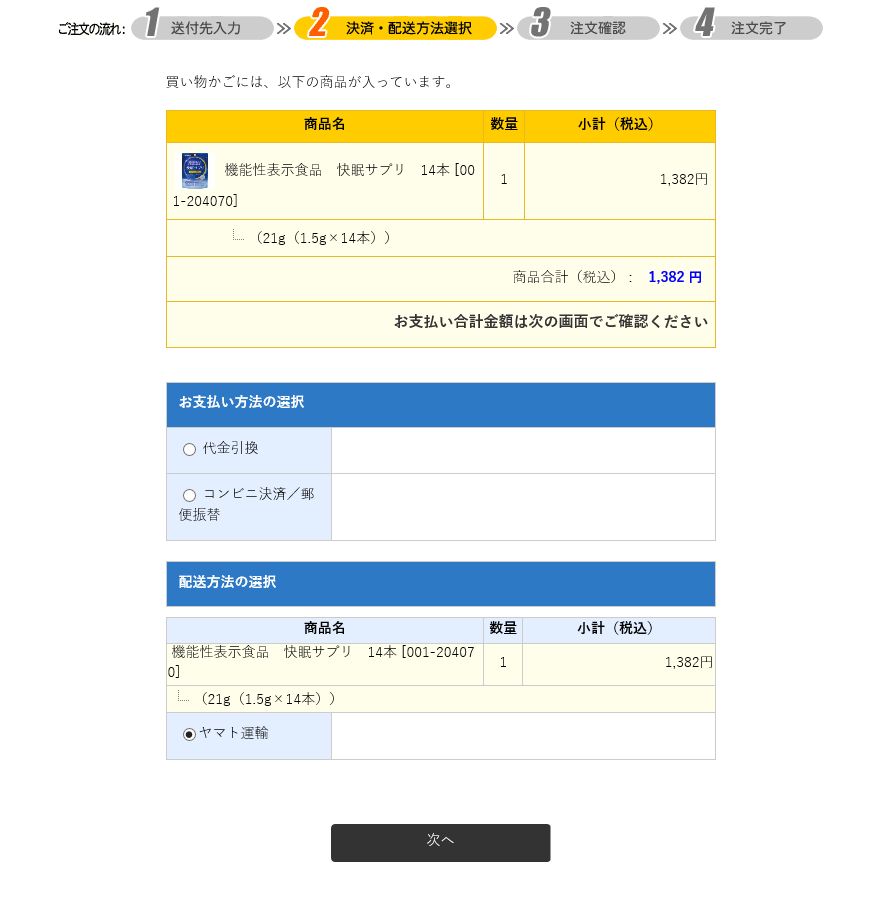
Task: Select the 代金引換 payment option
Action: tap(189, 449)
